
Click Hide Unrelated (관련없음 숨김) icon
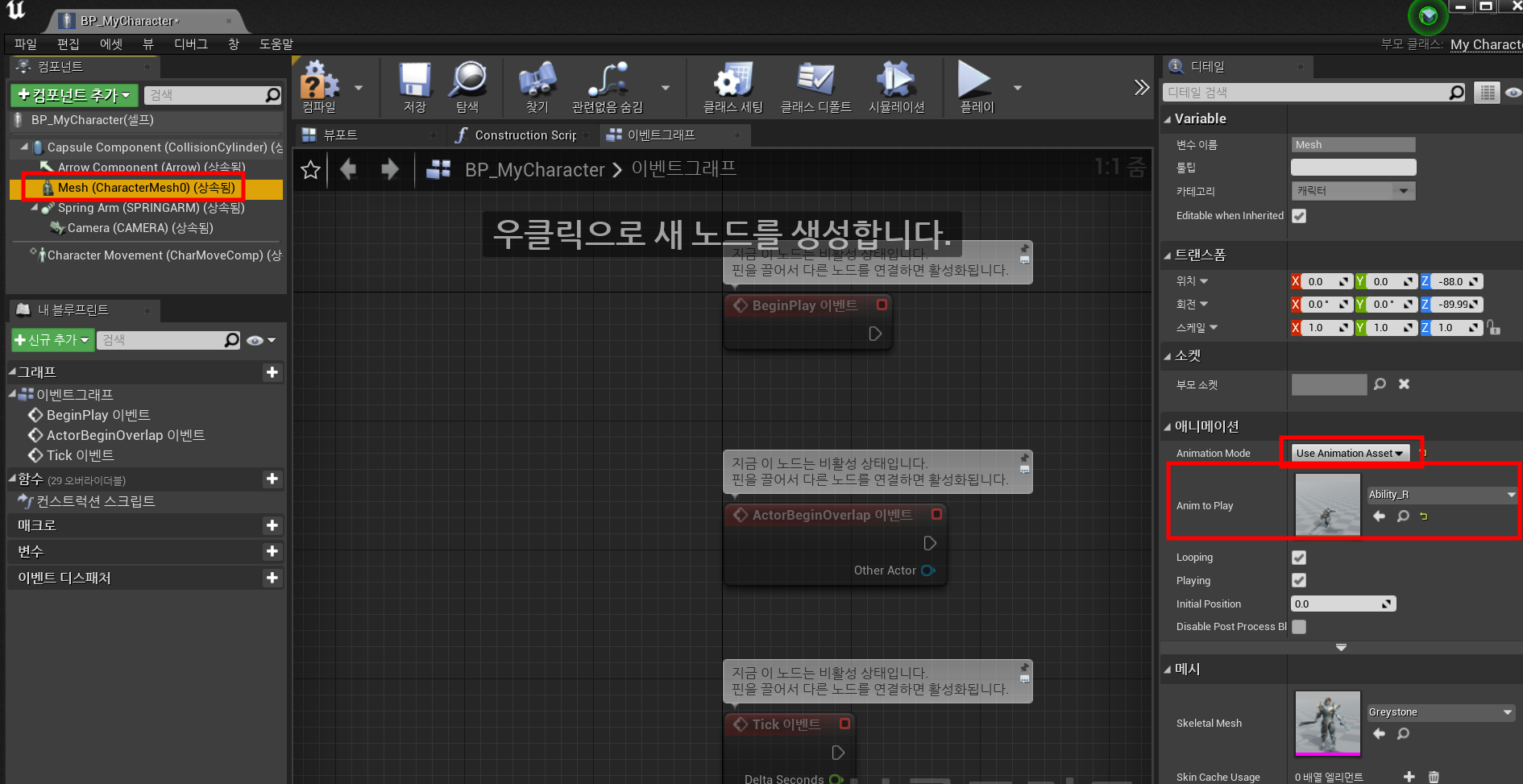pyautogui.click(x=608, y=87)
